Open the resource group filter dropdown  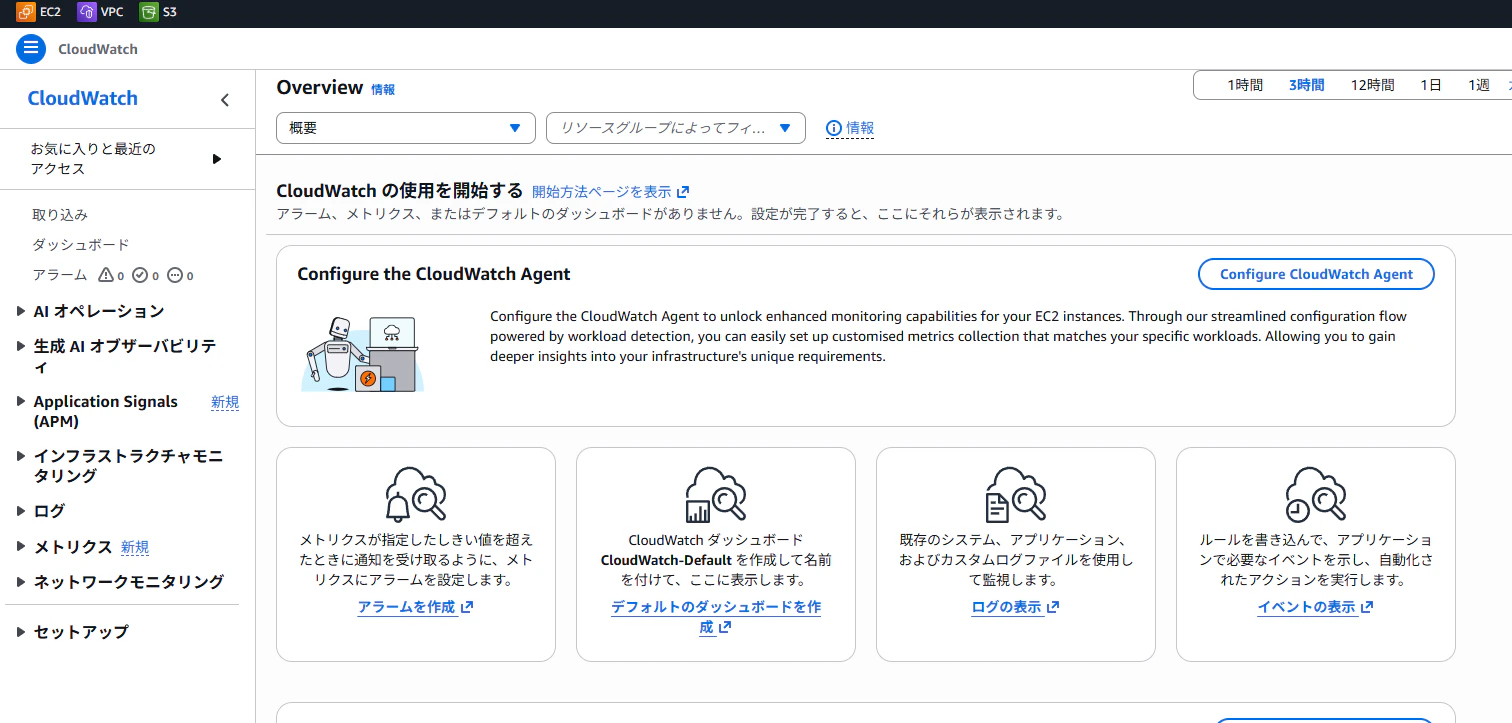click(676, 128)
